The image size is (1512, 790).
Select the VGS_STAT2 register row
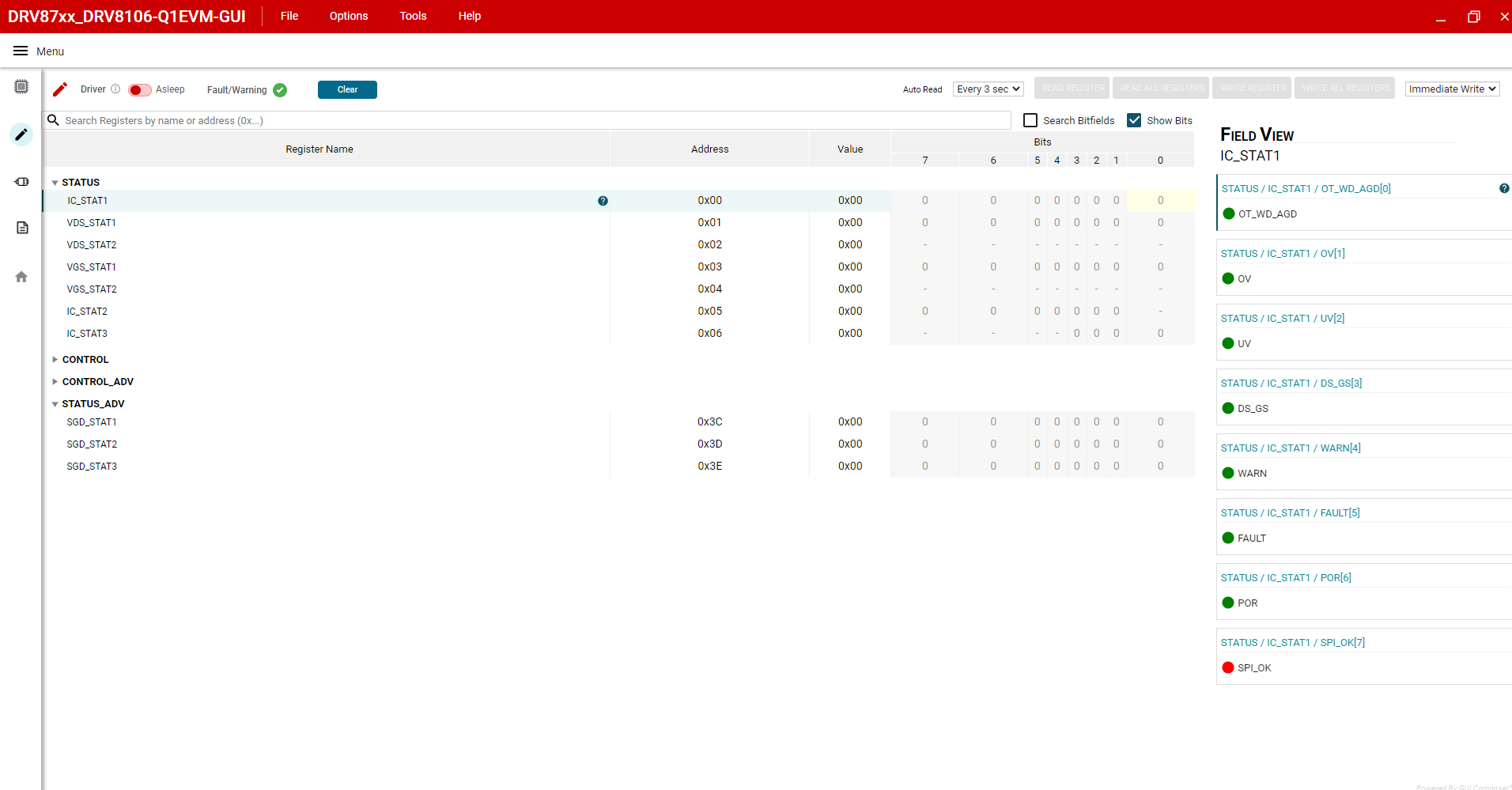click(x=618, y=289)
